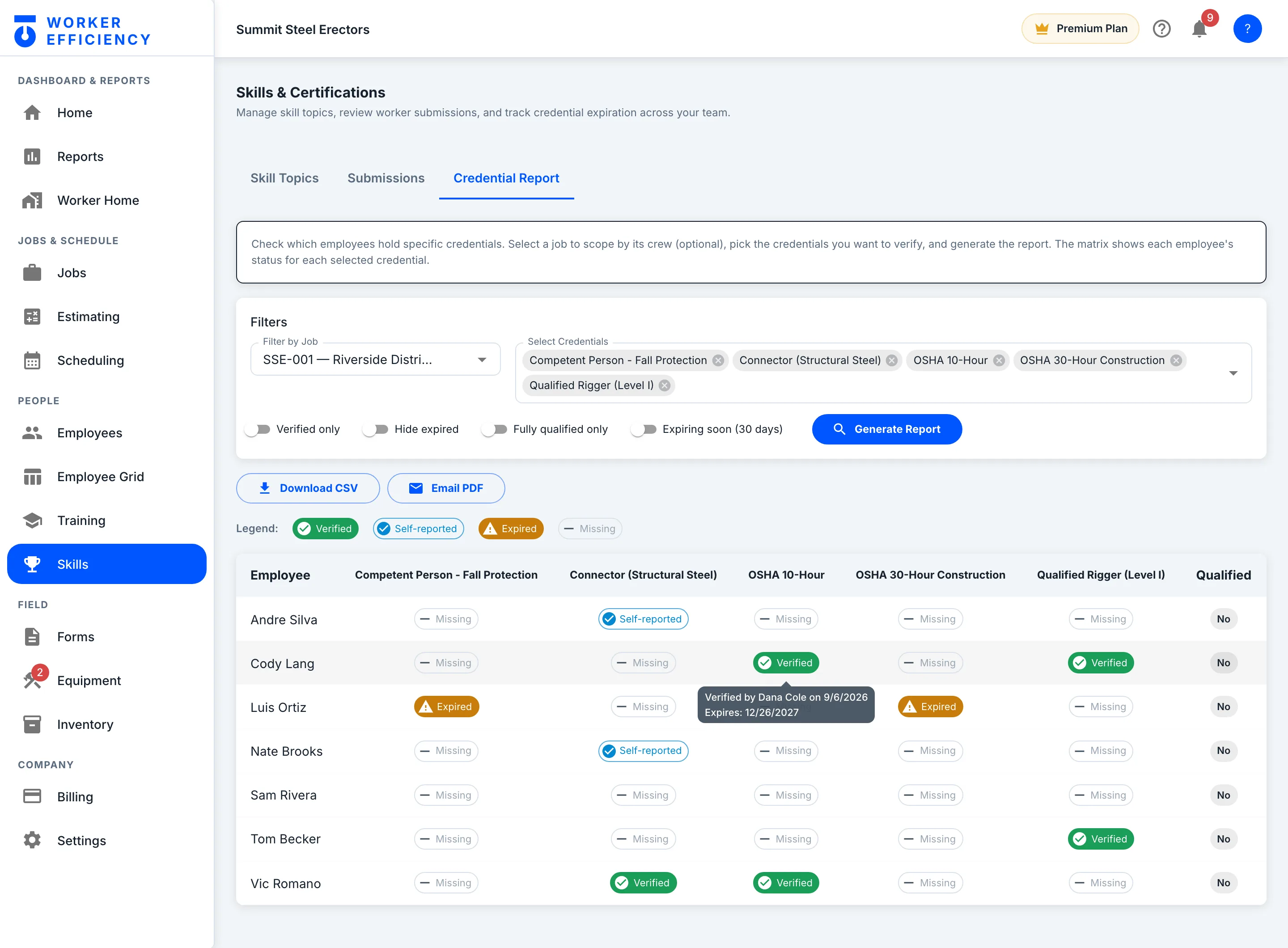Remove OSHA 30-Hour Construction chip
1288x948 pixels.
pos(1176,360)
